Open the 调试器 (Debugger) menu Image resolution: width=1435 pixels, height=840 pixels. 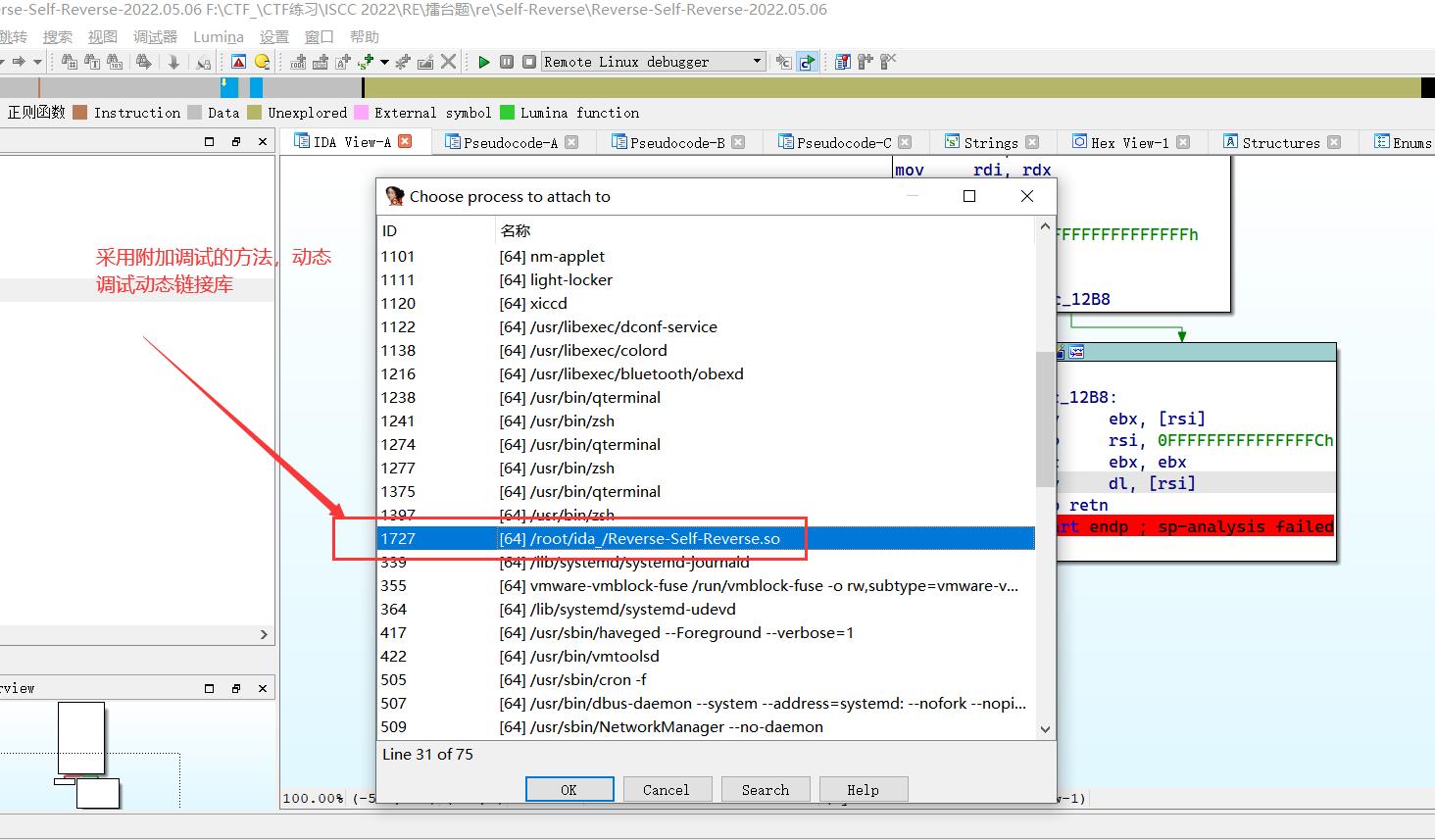pyautogui.click(x=155, y=36)
